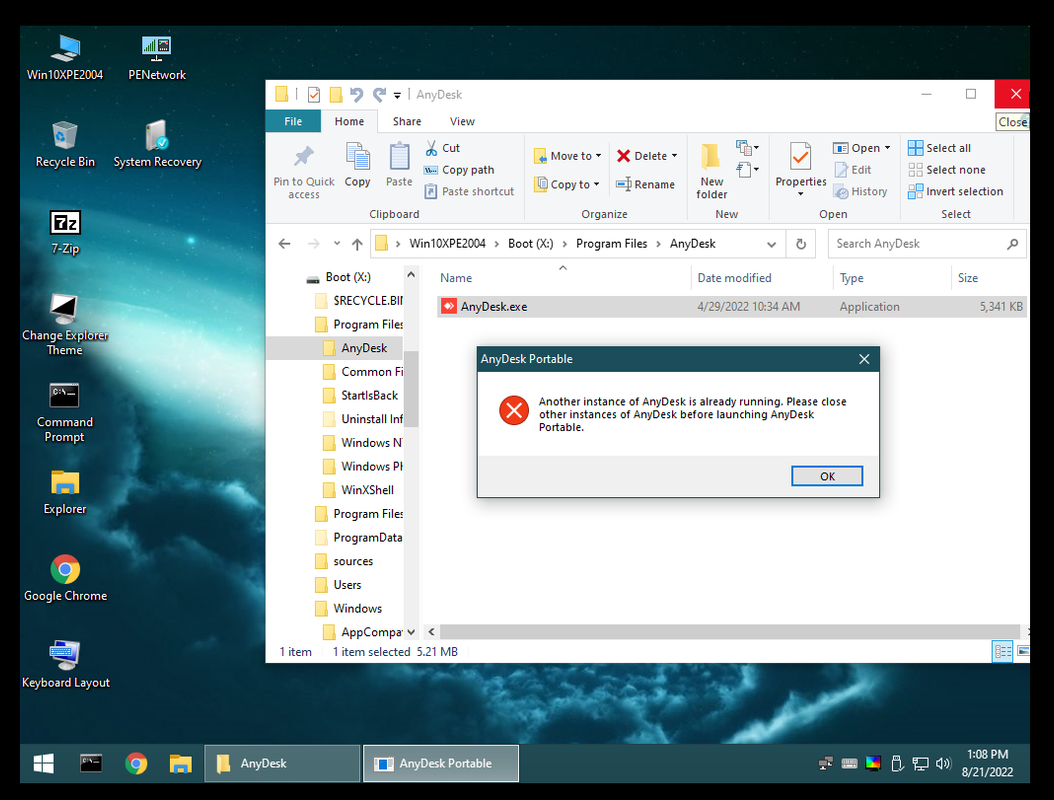Open the Windows Start button
The image size is (1054, 800).
(44, 764)
